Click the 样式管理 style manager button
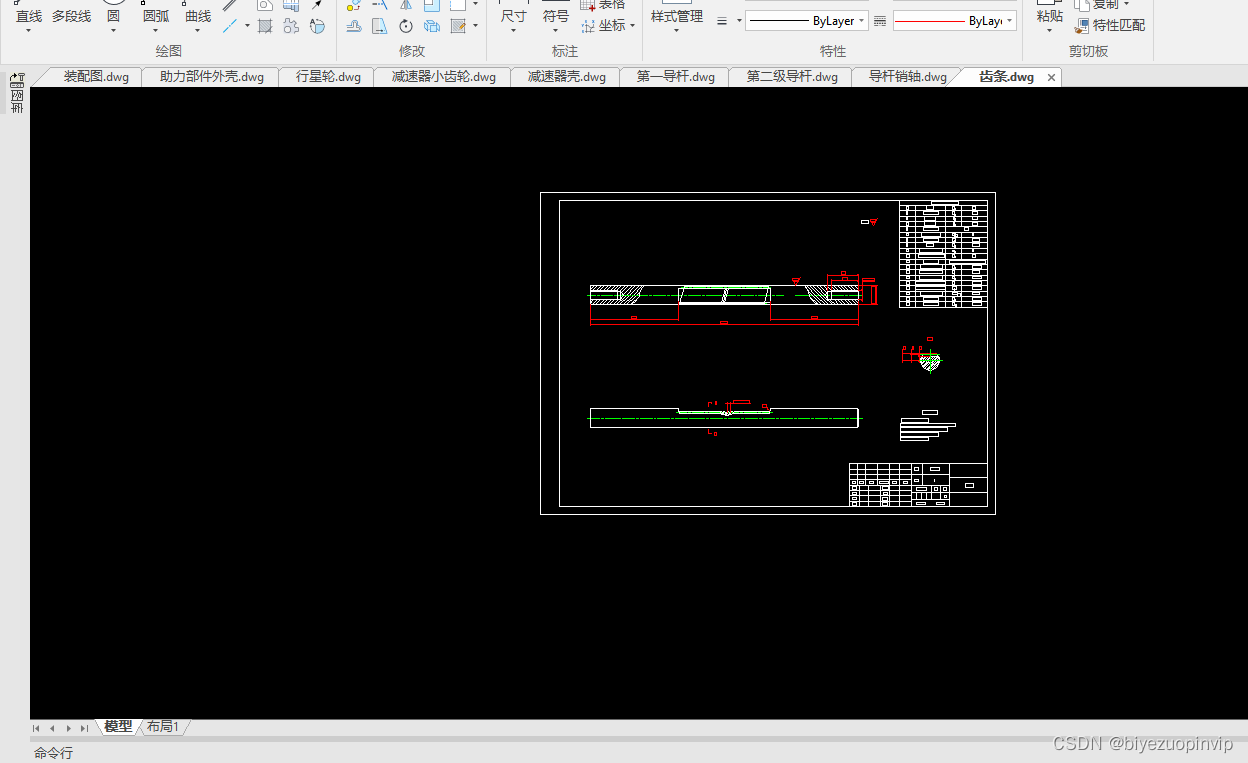The image size is (1248, 763). 677,16
